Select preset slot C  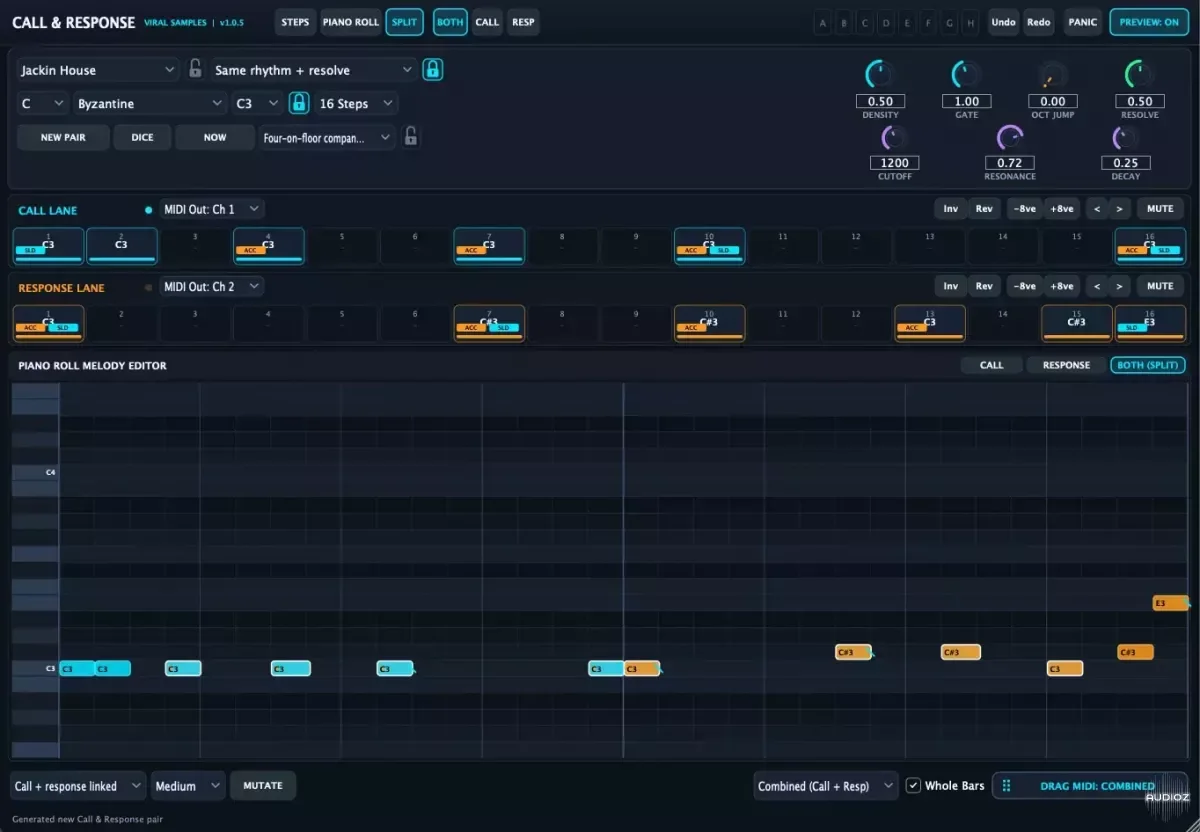point(865,22)
